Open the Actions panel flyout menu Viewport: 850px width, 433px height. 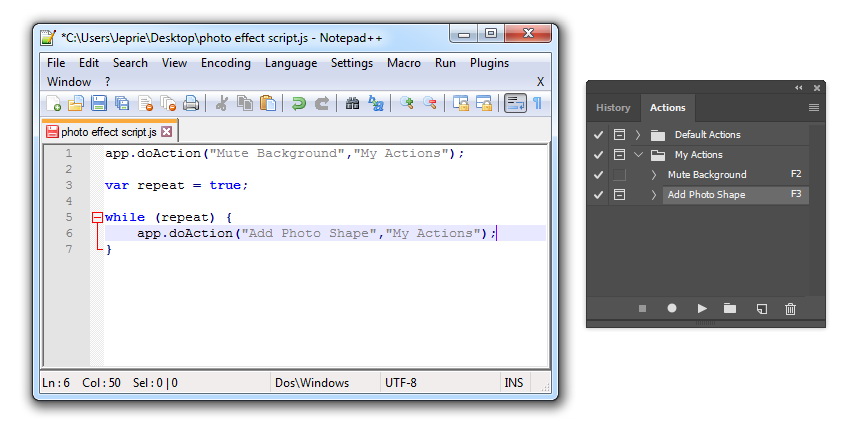coord(814,107)
